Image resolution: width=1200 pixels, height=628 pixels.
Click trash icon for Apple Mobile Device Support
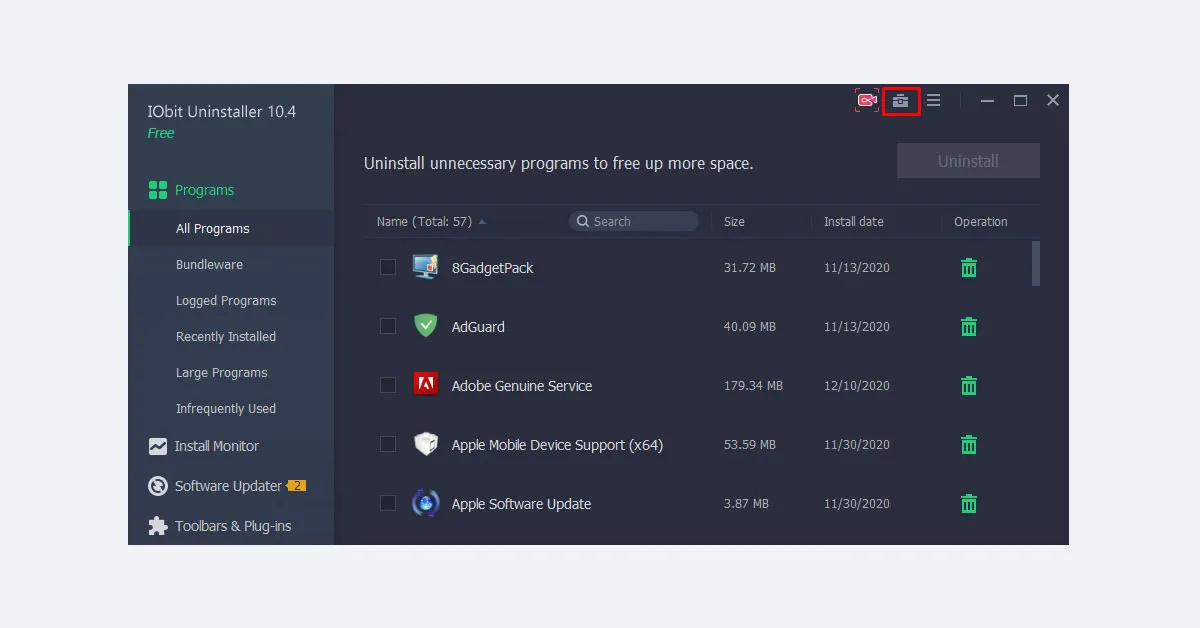(x=968, y=445)
